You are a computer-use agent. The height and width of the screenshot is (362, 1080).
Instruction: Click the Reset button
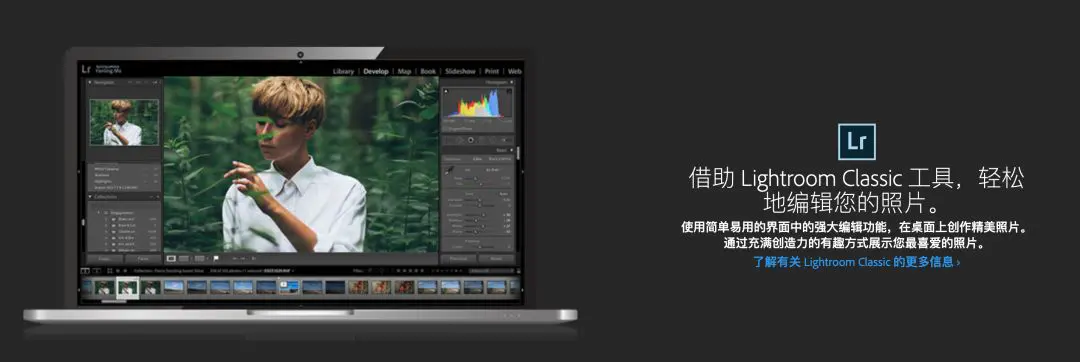(x=496, y=259)
